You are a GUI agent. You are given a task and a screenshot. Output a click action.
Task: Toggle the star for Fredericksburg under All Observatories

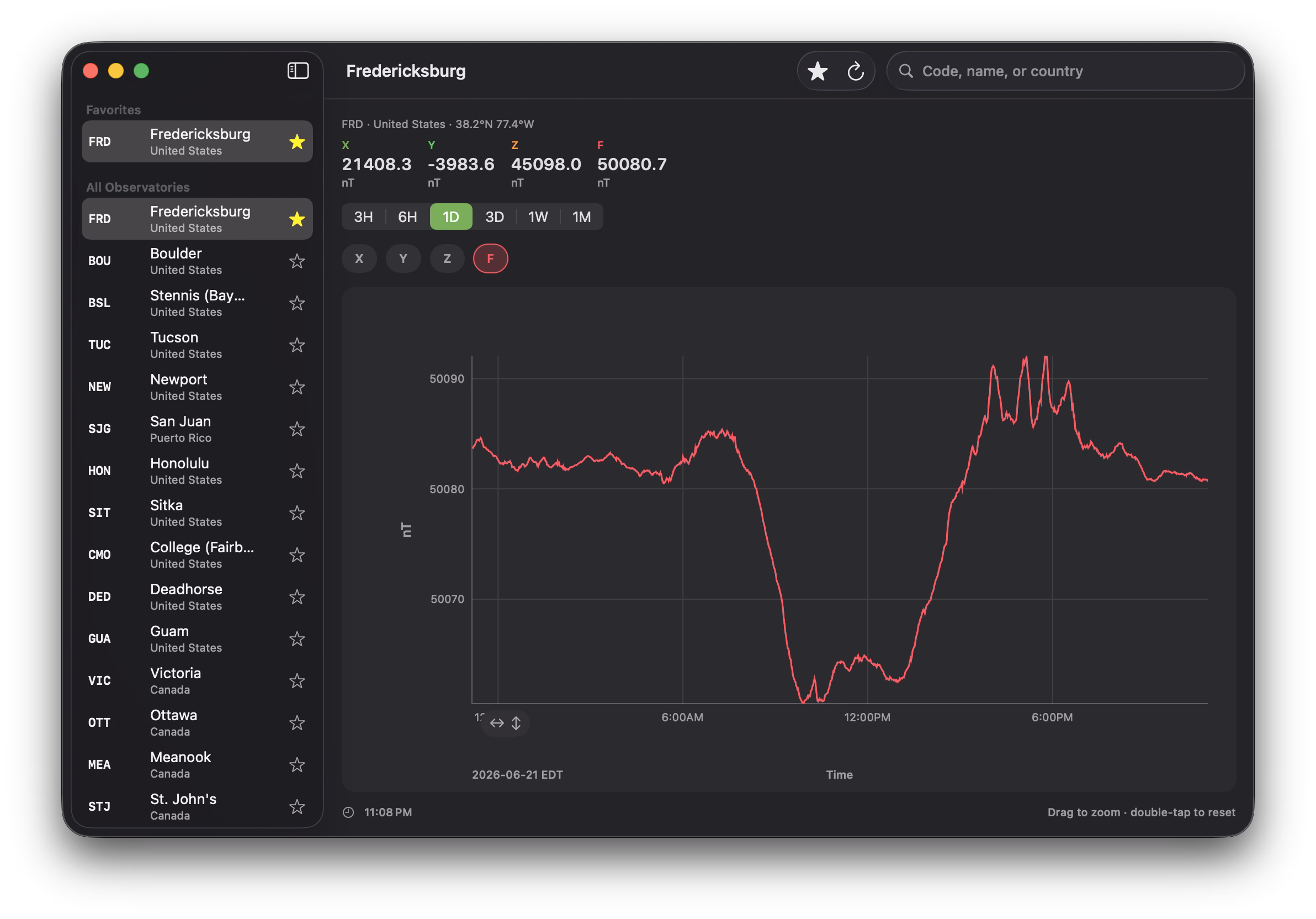(297, 219)
